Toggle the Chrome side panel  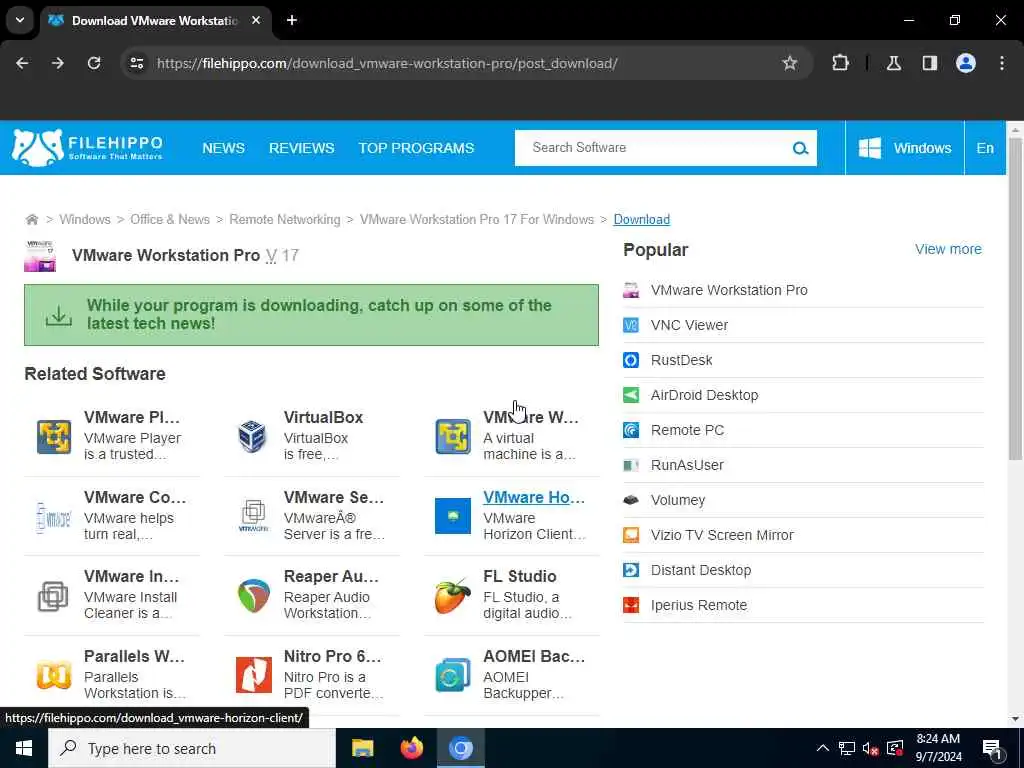930,63
